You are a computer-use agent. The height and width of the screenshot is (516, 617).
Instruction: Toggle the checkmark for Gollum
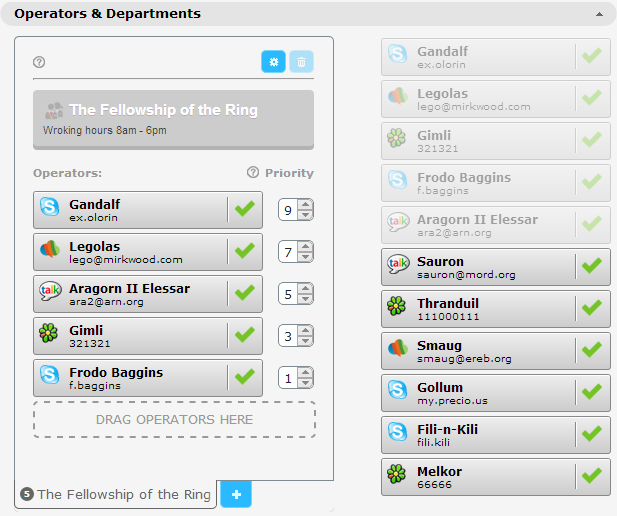point(592,391)
